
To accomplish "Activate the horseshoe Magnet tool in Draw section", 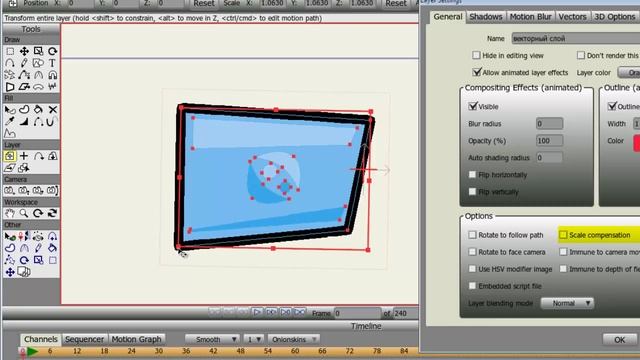I will click(x=53, y=75).
